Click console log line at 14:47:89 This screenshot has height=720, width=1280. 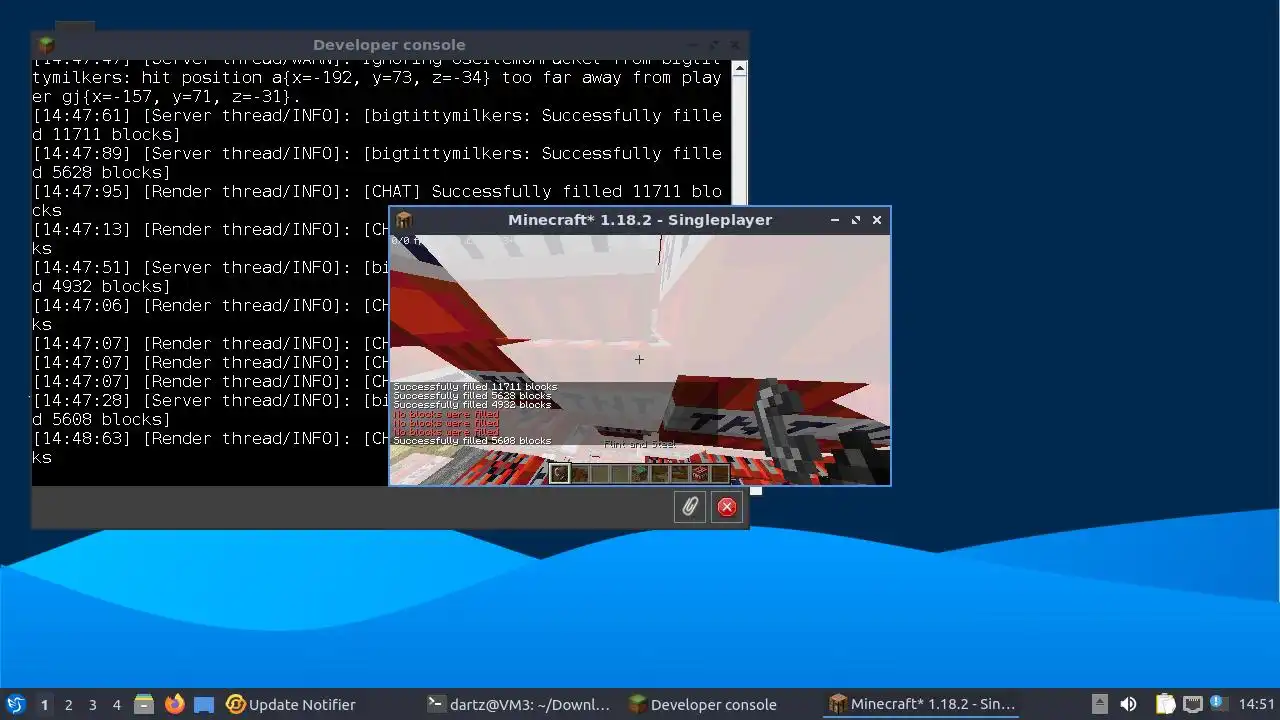click(377, 163)
